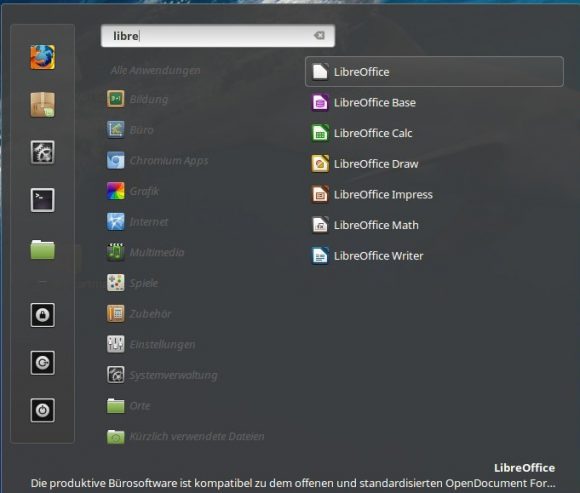
Task: Select the Spiele category label
Action: point(144,283)
